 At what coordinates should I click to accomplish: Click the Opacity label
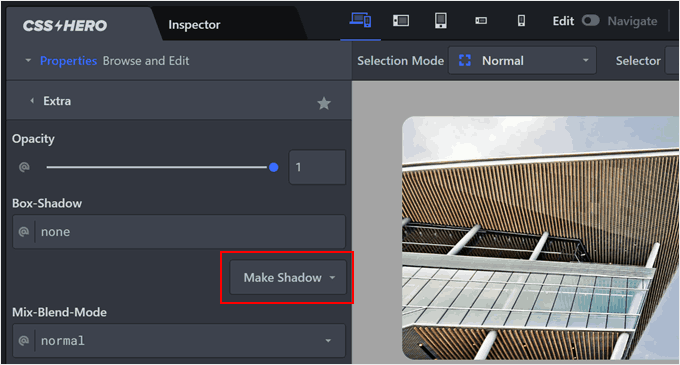pos(33,139)
